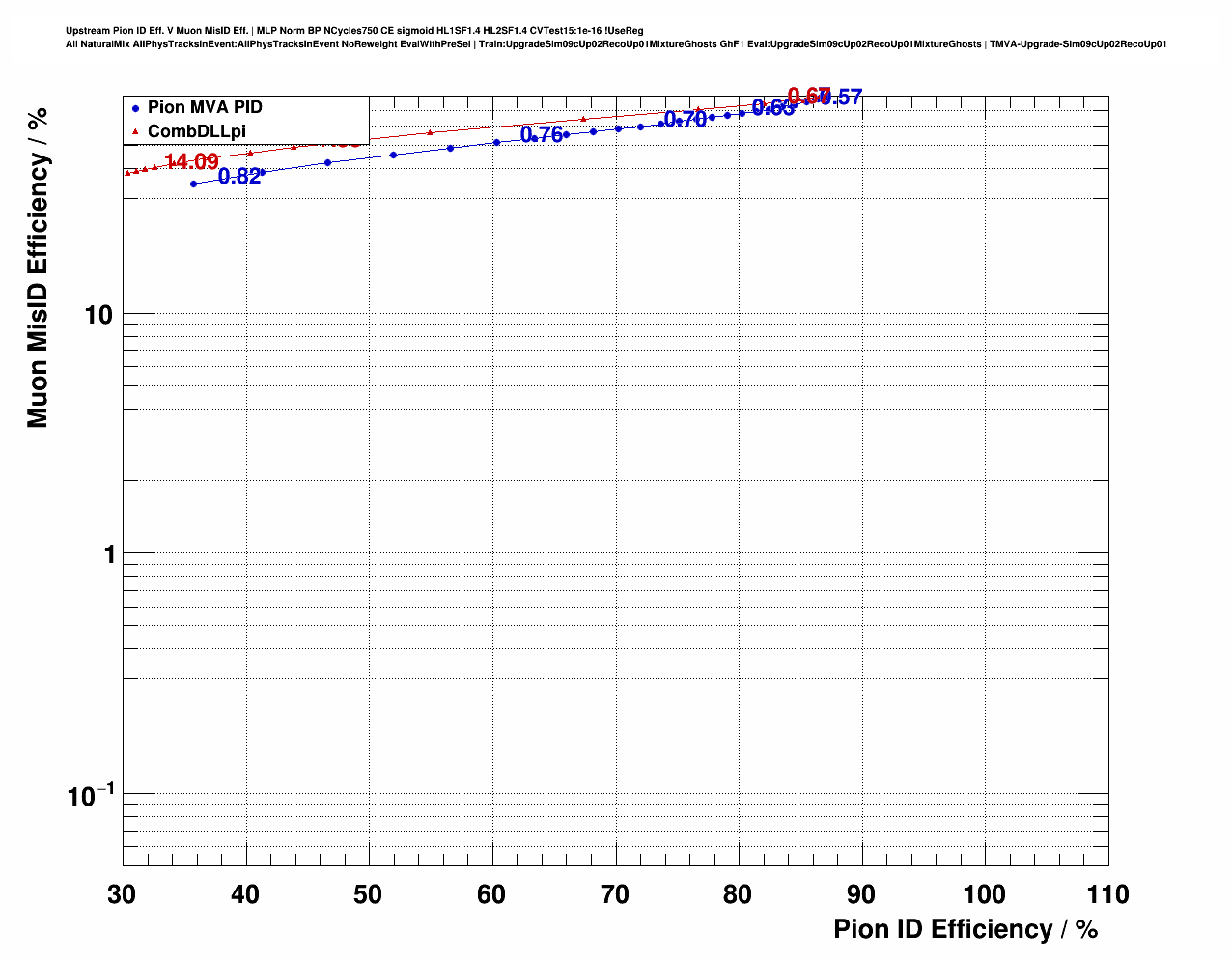Viewport: 1232px width, 962px height.
Task: Click the x-axis tick label '50'
Action: tap(368, 895)
